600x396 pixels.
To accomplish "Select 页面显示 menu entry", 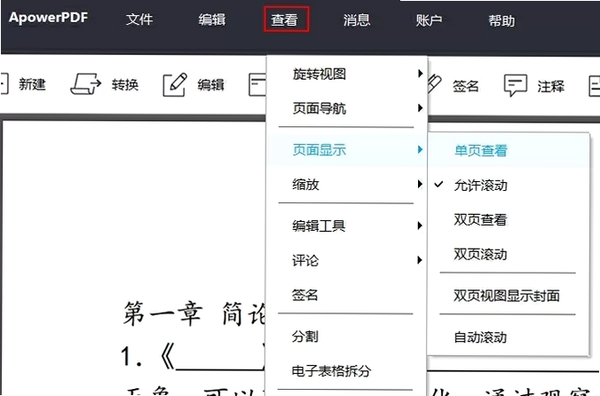I will 347,150.
